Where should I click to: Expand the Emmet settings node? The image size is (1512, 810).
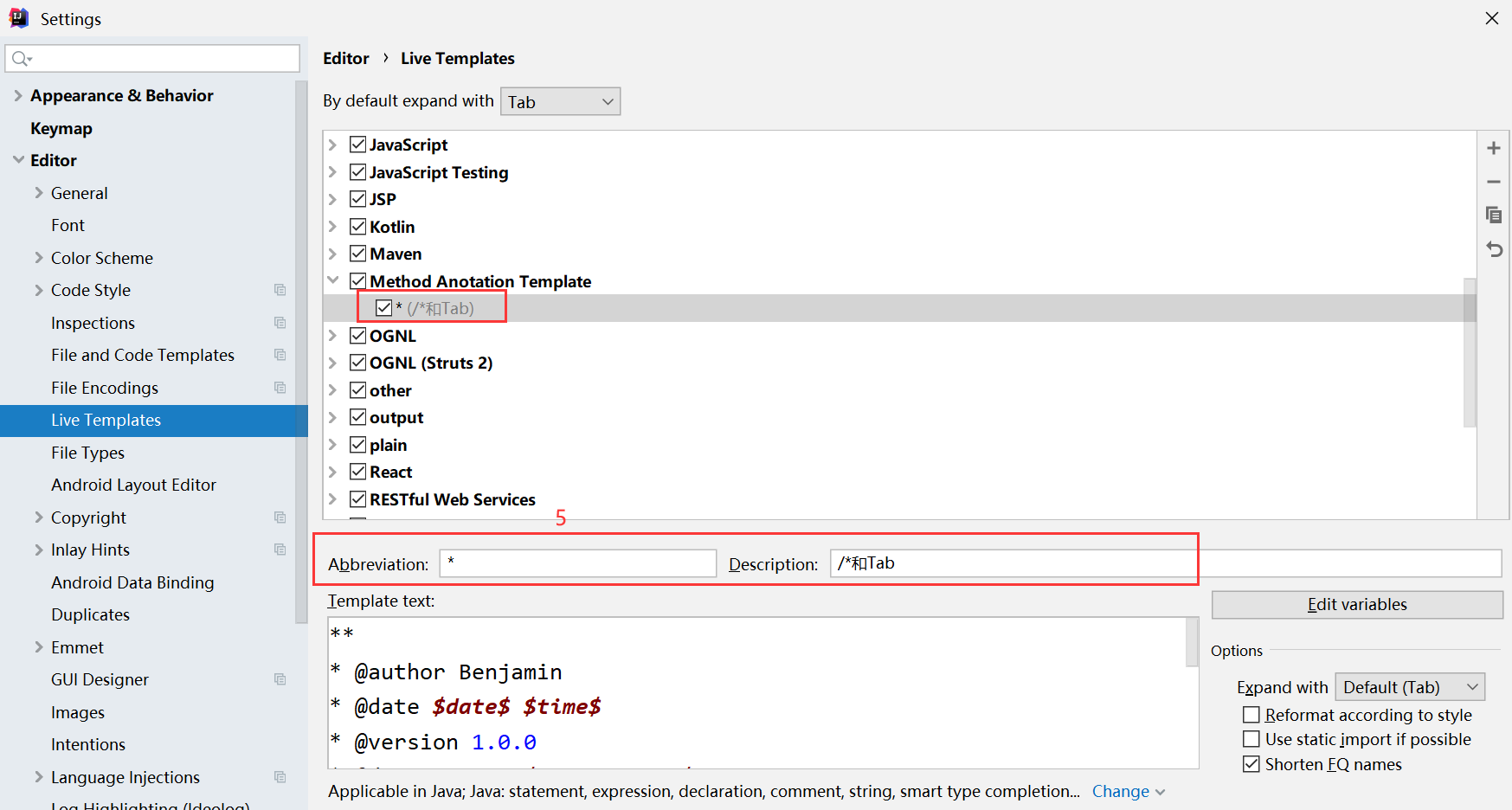point(39,647)
